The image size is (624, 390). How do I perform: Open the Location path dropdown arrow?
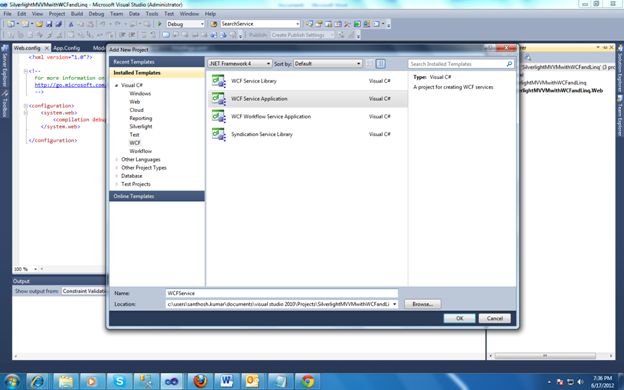394,304
